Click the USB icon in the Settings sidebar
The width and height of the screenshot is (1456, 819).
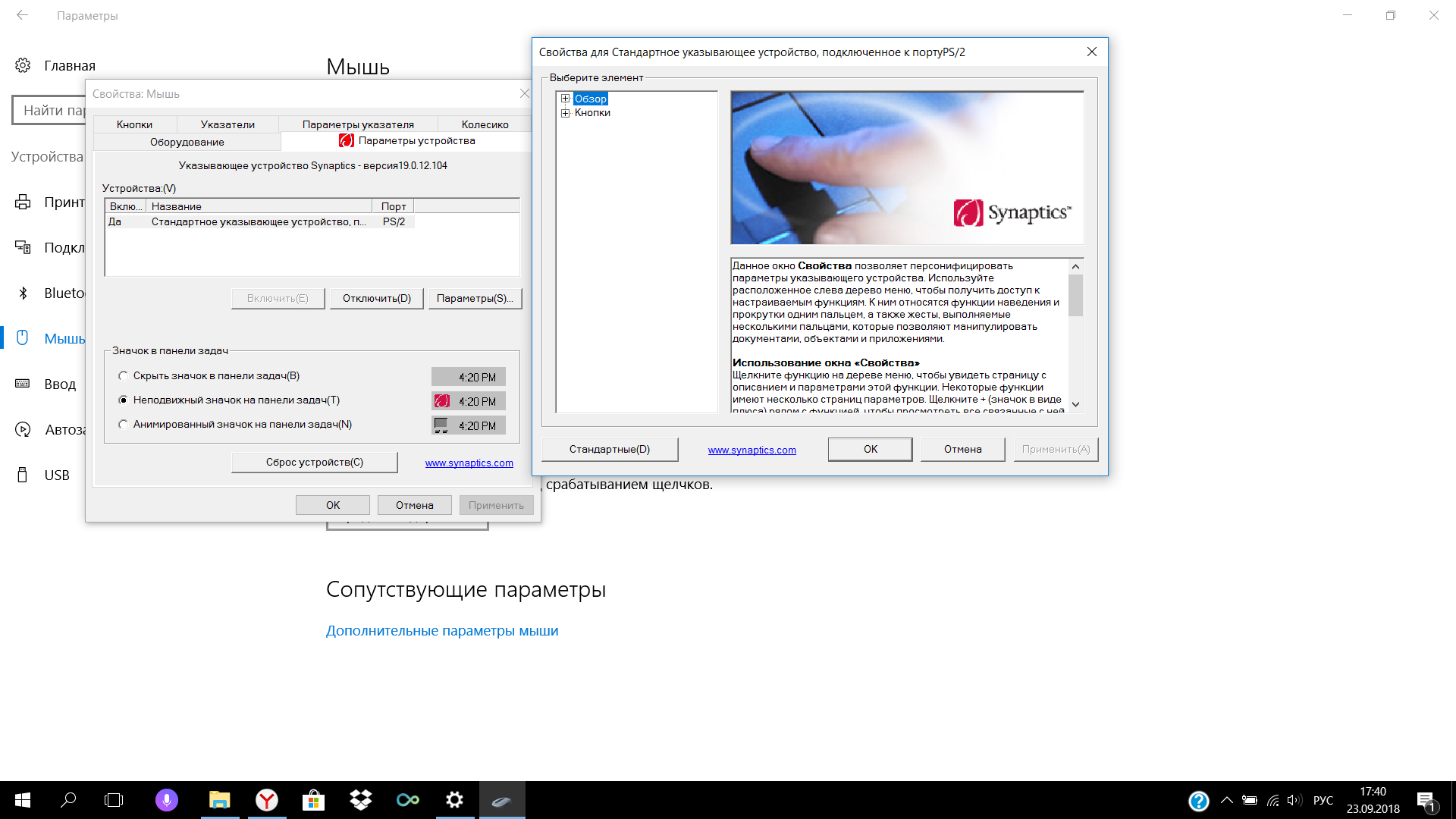[x=23, y=475]
